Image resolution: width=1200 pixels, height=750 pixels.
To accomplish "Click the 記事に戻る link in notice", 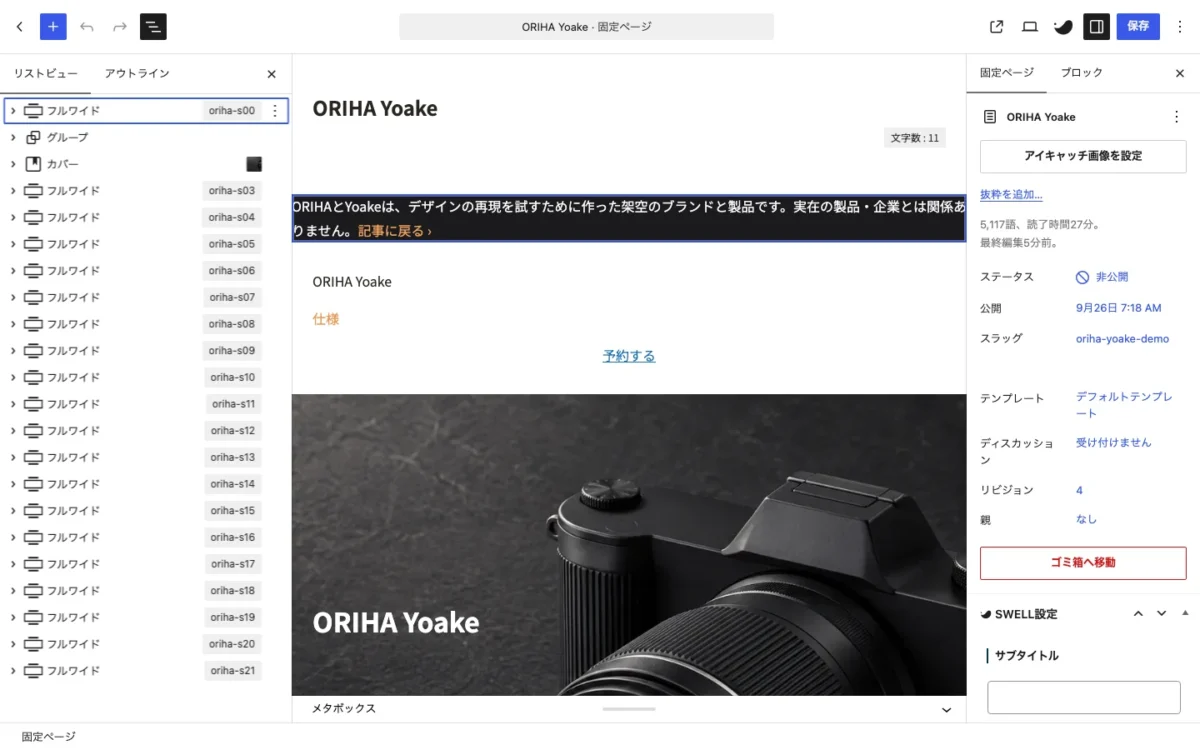I will pyautogui.click(x=395, y=231).
